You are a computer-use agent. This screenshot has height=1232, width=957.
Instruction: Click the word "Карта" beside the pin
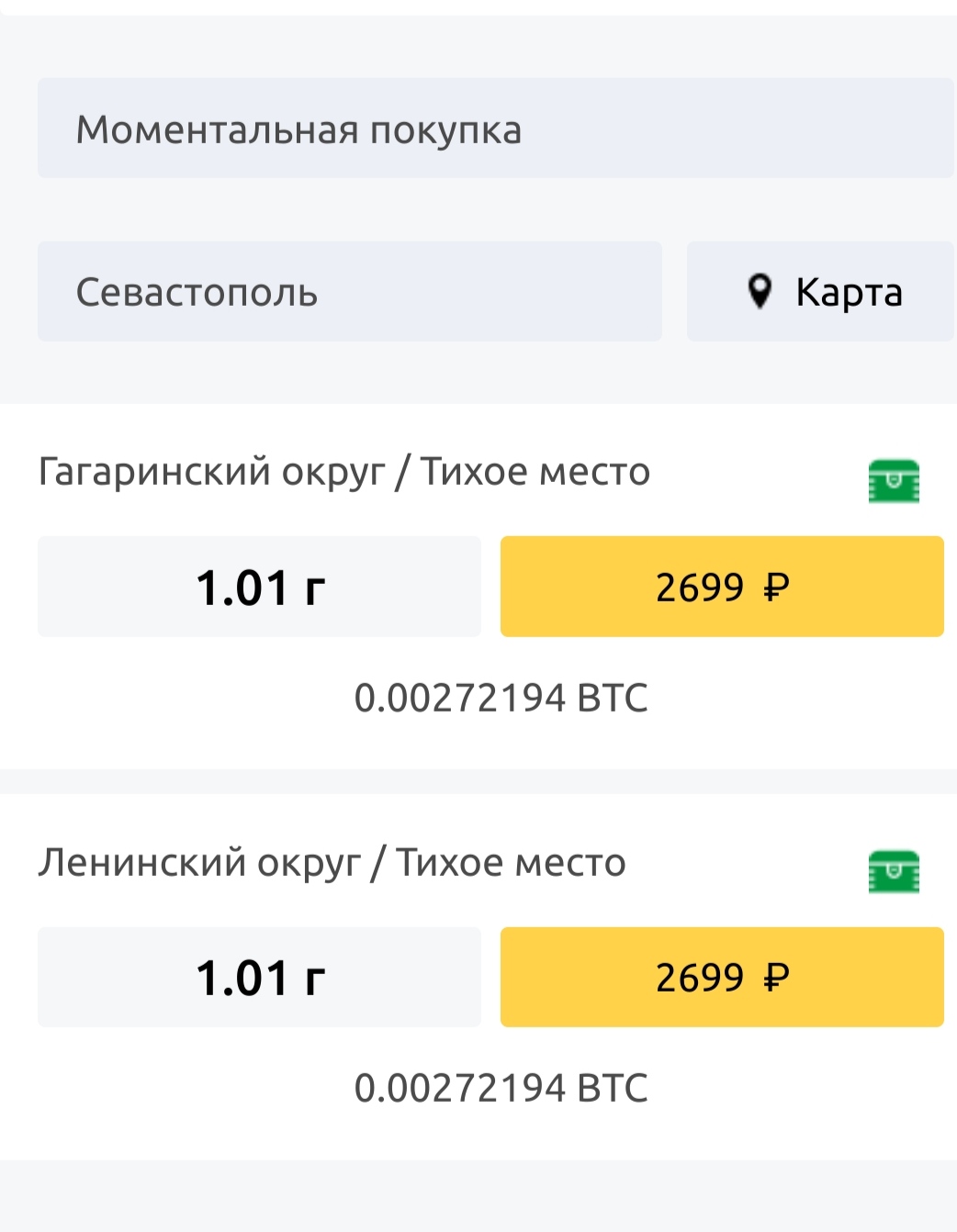[849, 293]
